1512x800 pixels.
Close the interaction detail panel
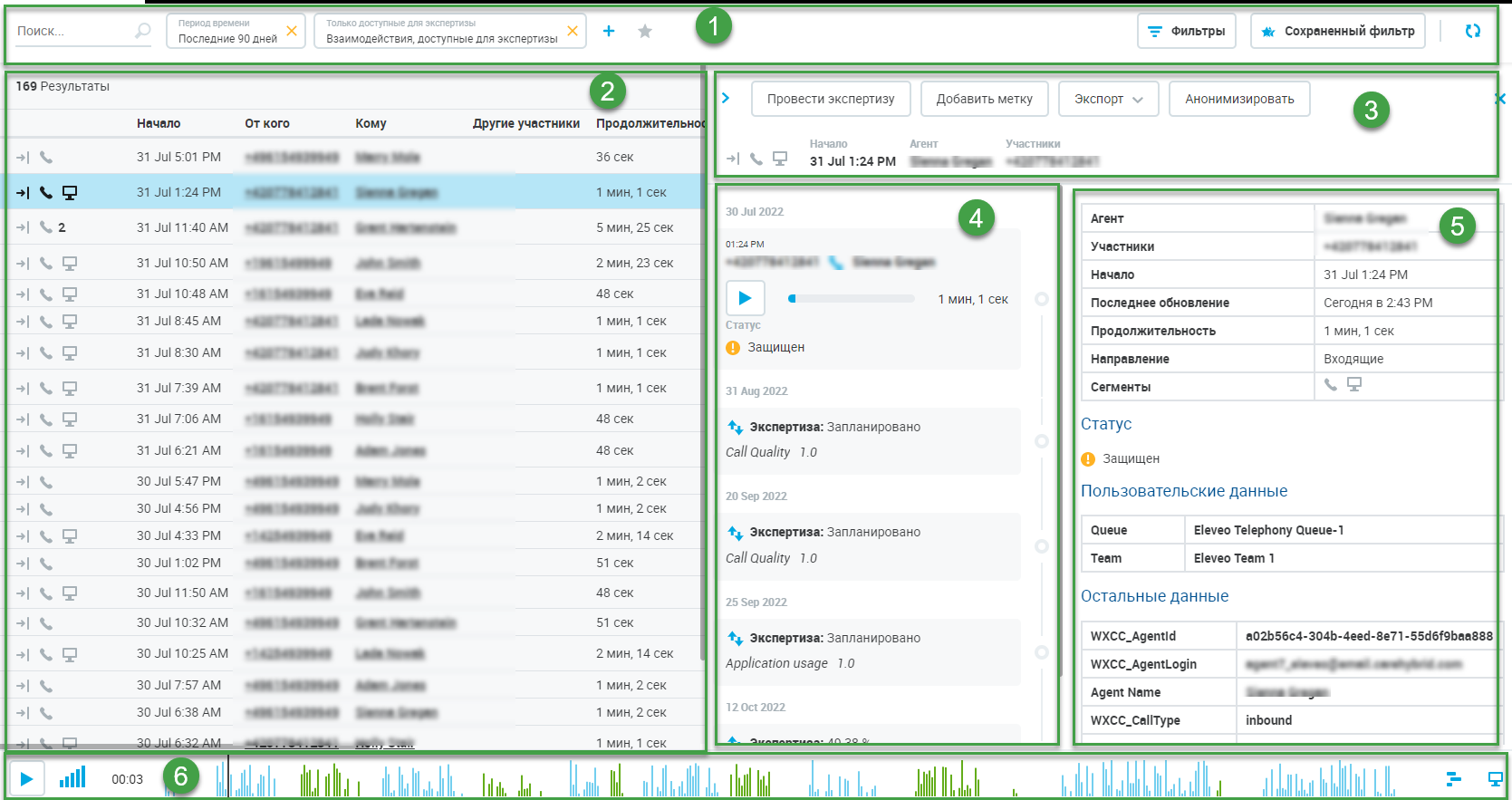click(1499, 99)
